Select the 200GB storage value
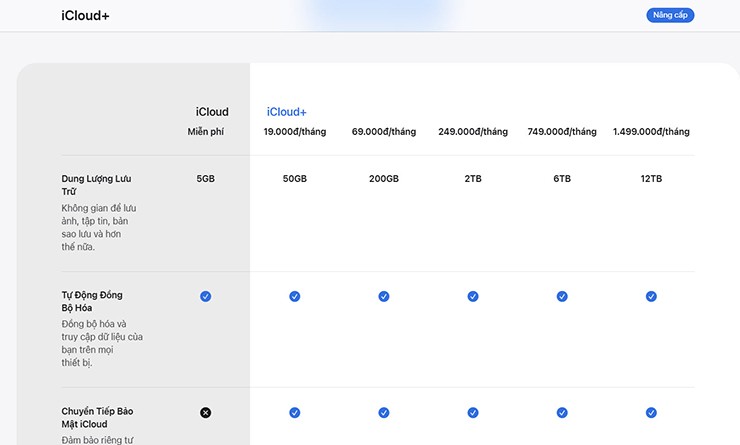Image resolution: width=740 pixels, height=445 pixels. coord(384,179)
